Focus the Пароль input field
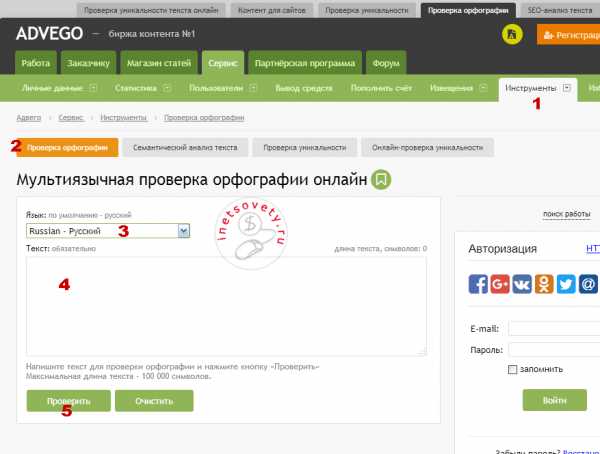Viewport: 600px width, 454px height. pyautogui.click(x=554, y=349)
